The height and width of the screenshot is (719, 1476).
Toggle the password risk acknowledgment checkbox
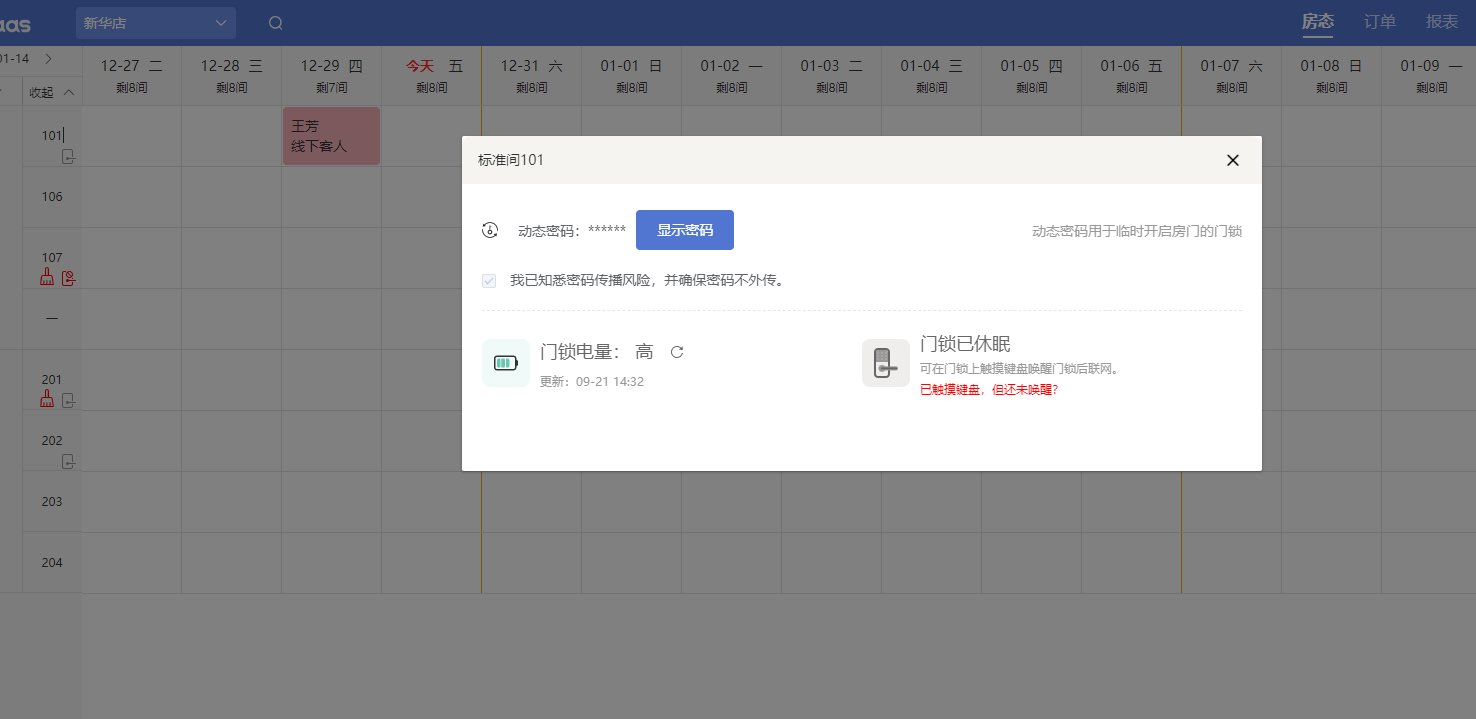coord(489,281)
